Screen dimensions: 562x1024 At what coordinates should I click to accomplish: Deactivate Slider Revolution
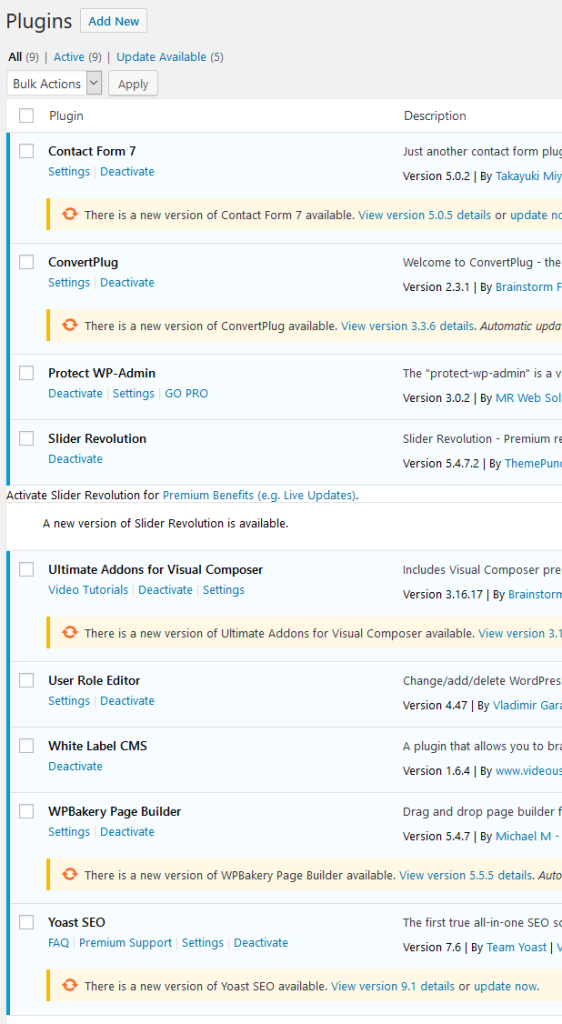(76, 458)
